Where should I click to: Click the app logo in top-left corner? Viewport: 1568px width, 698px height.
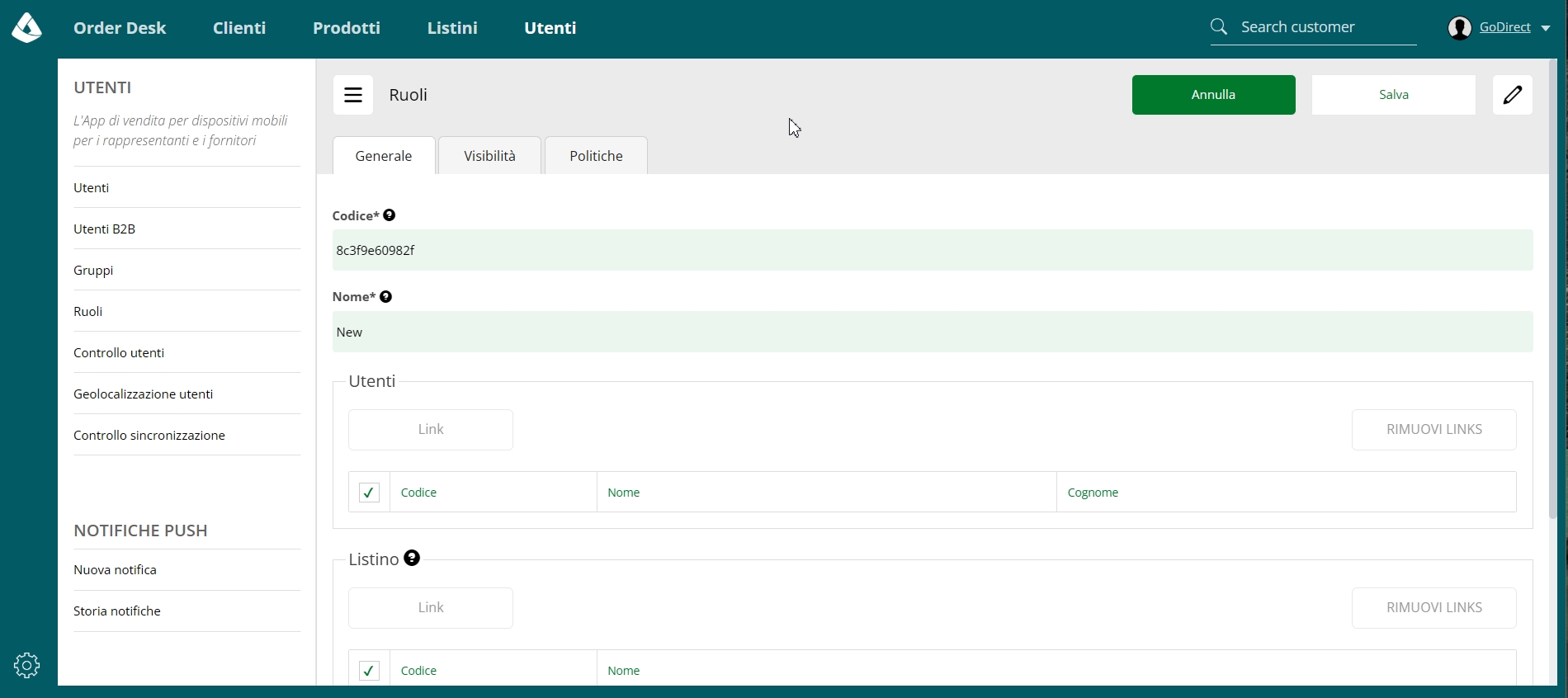click(x=26, y=28)
